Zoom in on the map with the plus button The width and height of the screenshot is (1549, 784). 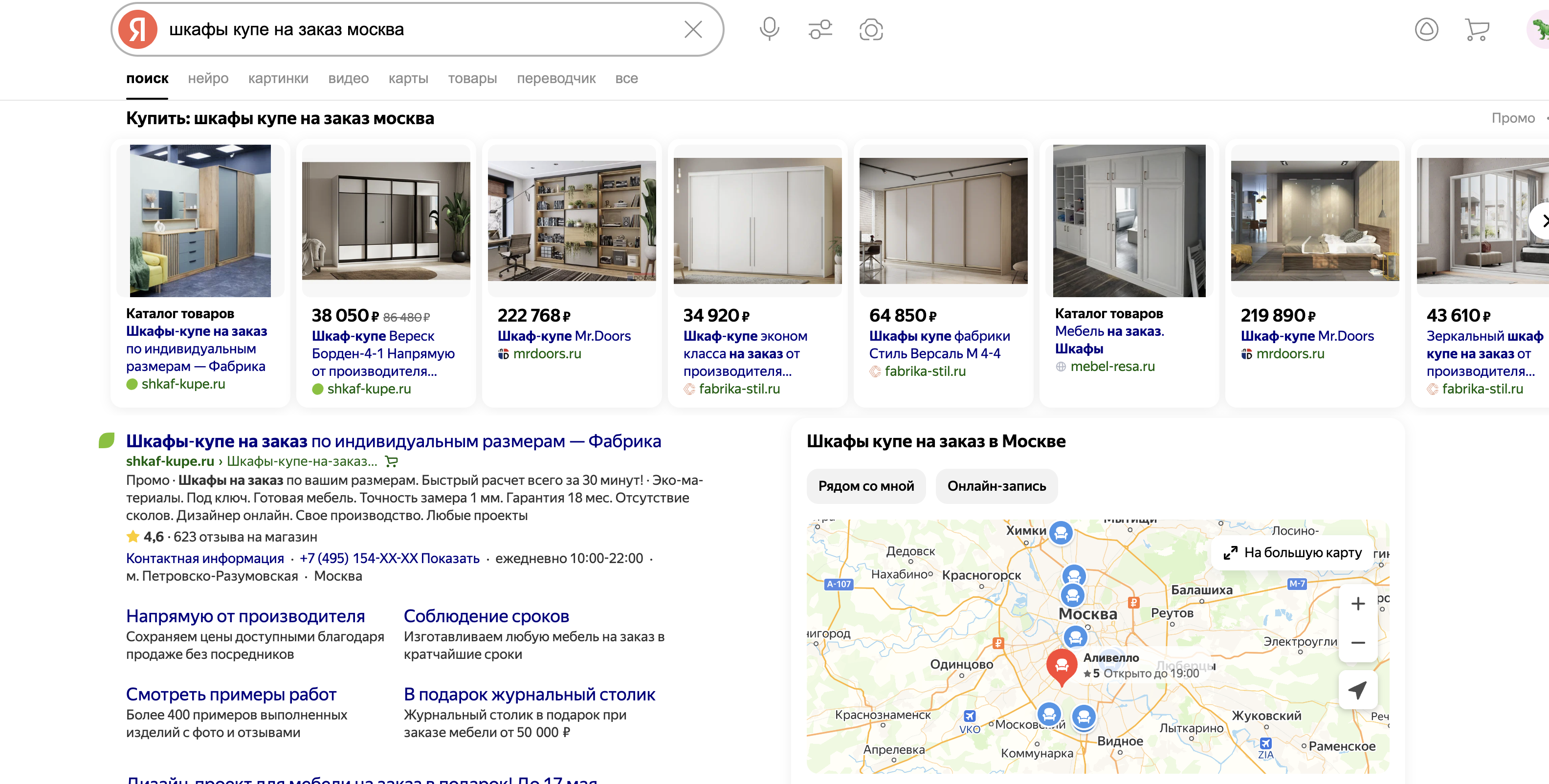pyautogui.click(x=1358, y=604)
